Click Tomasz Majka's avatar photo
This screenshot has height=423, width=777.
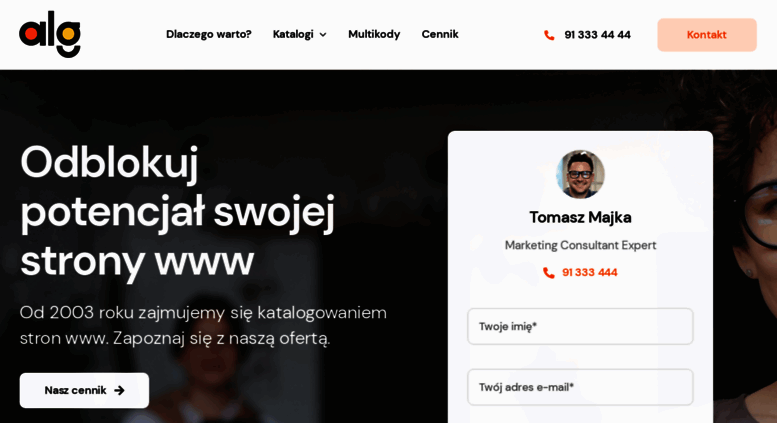(580, 174)
